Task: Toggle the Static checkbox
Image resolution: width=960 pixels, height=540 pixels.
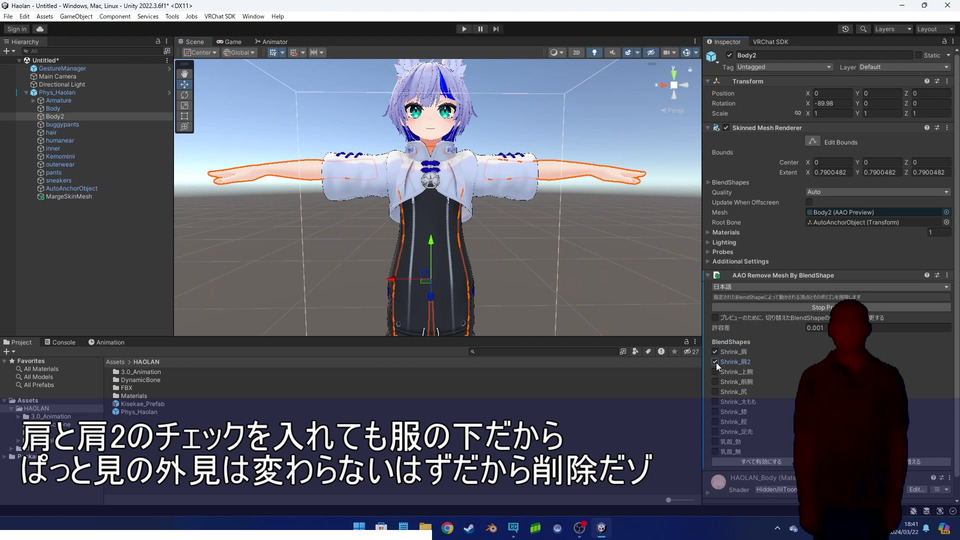Action: 918,55
